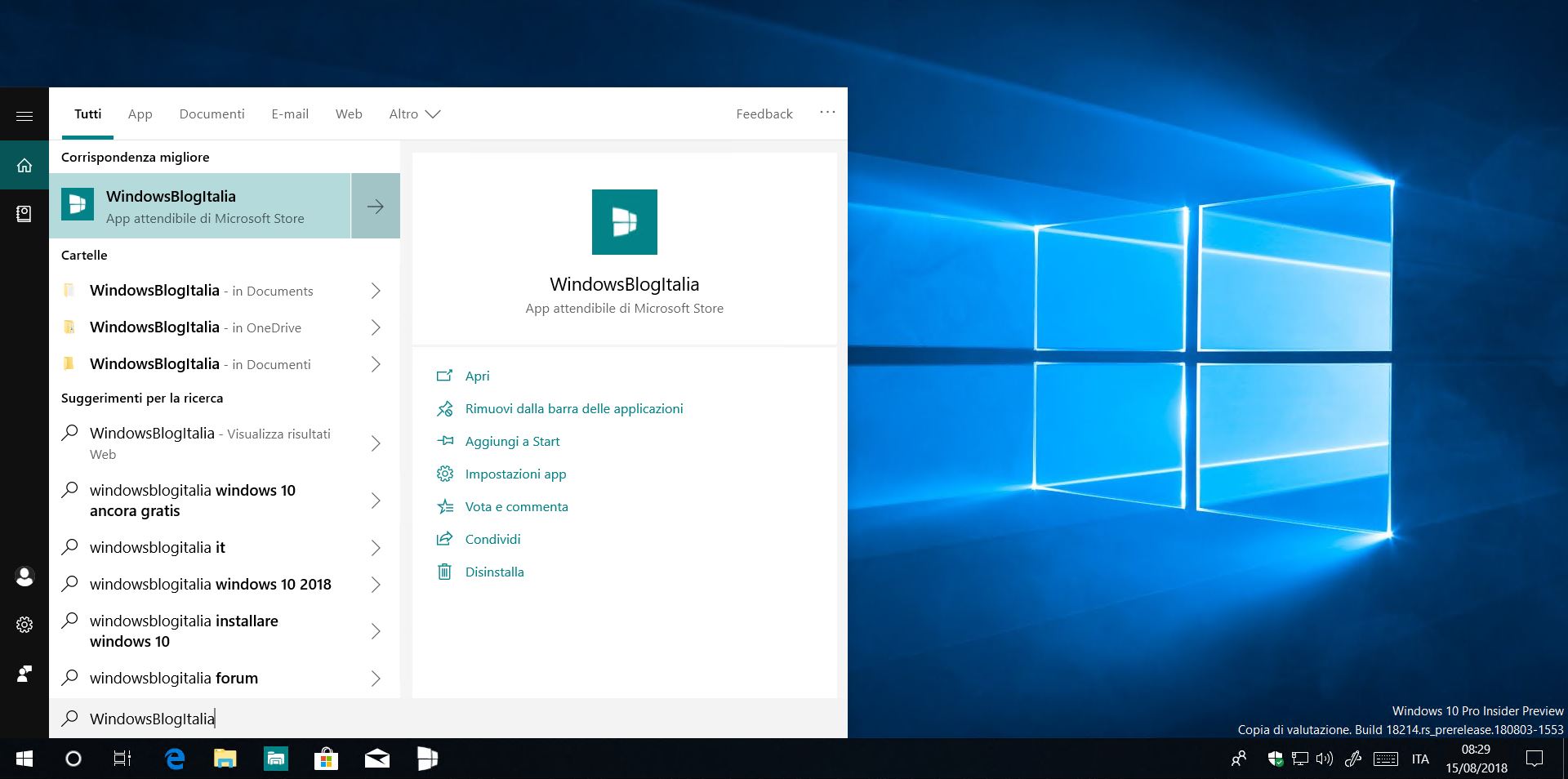This screenshot has height=779, width=1568.
Task: Click Disinstalla to uninstall the app
Action: point(494,572)
